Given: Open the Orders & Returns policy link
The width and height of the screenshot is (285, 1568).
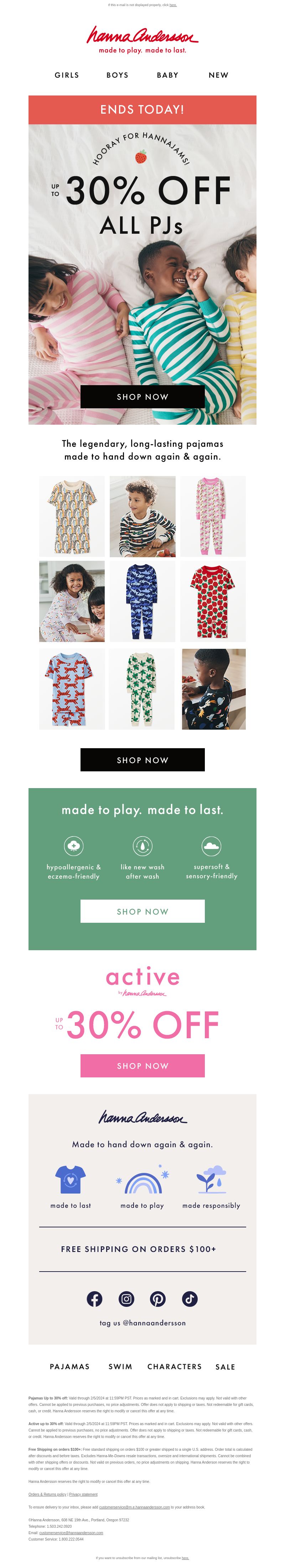Looking at the screenshot, I should (47, 1494).
